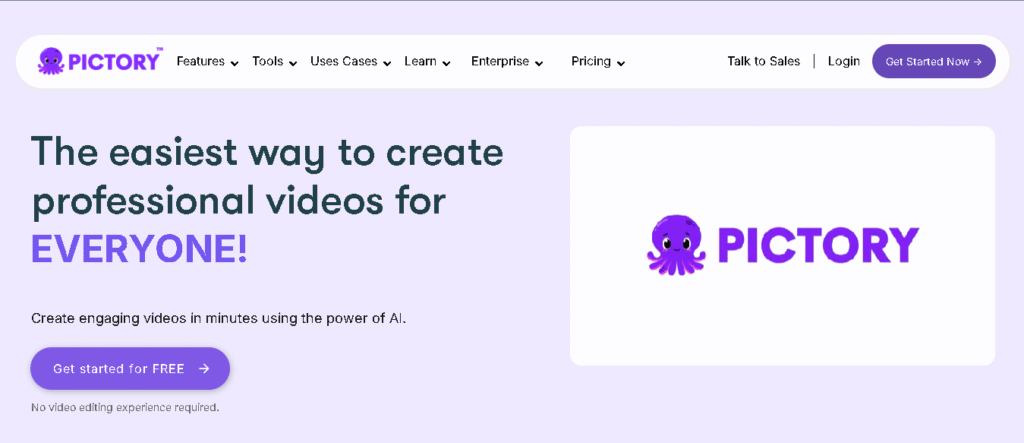Open the Pricing dropdown chevron
This screenshot has height=443, width=1024.
(621, 63)
